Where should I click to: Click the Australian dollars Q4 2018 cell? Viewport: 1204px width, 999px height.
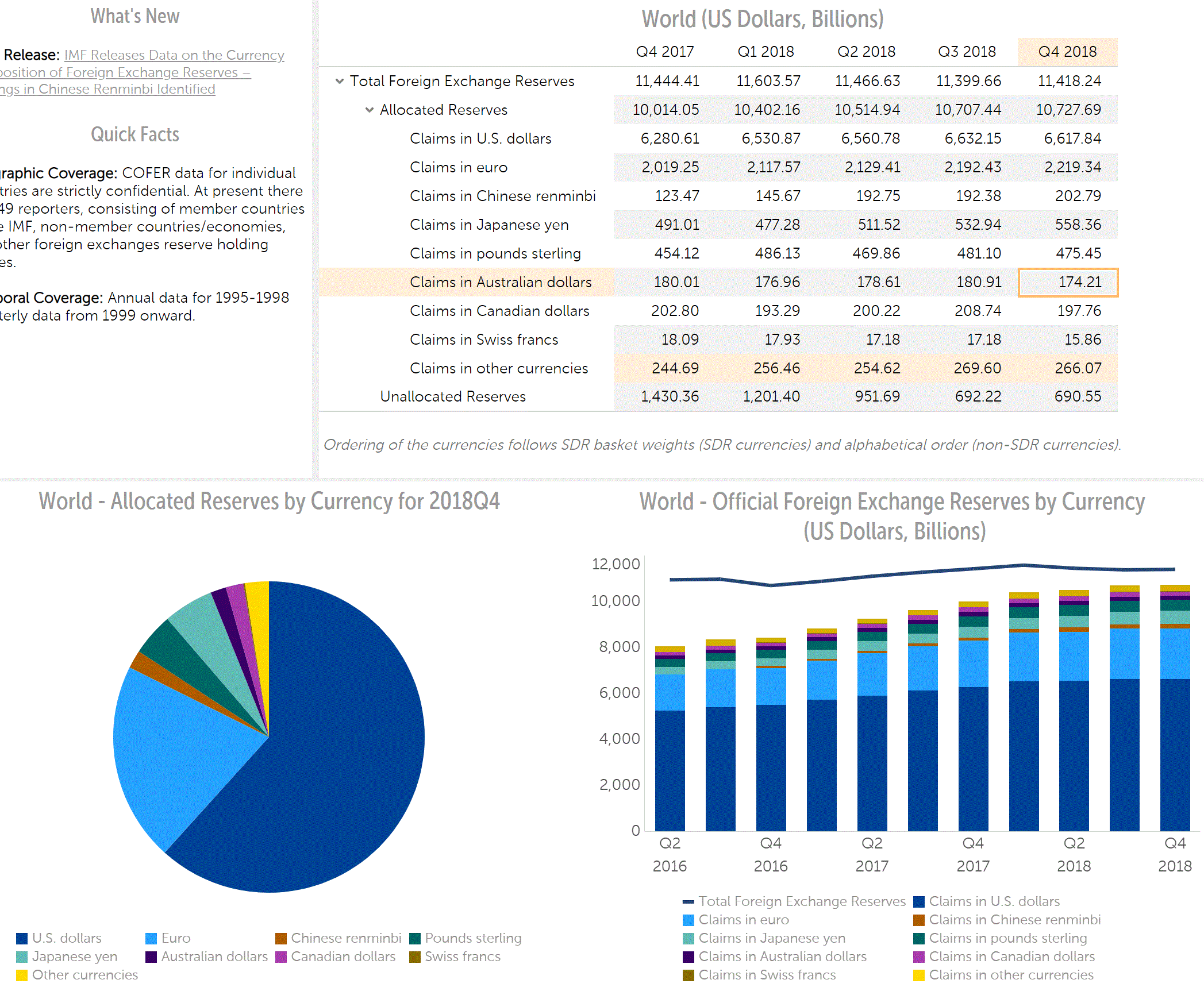pyautogui.click(x=1068, y=282)
